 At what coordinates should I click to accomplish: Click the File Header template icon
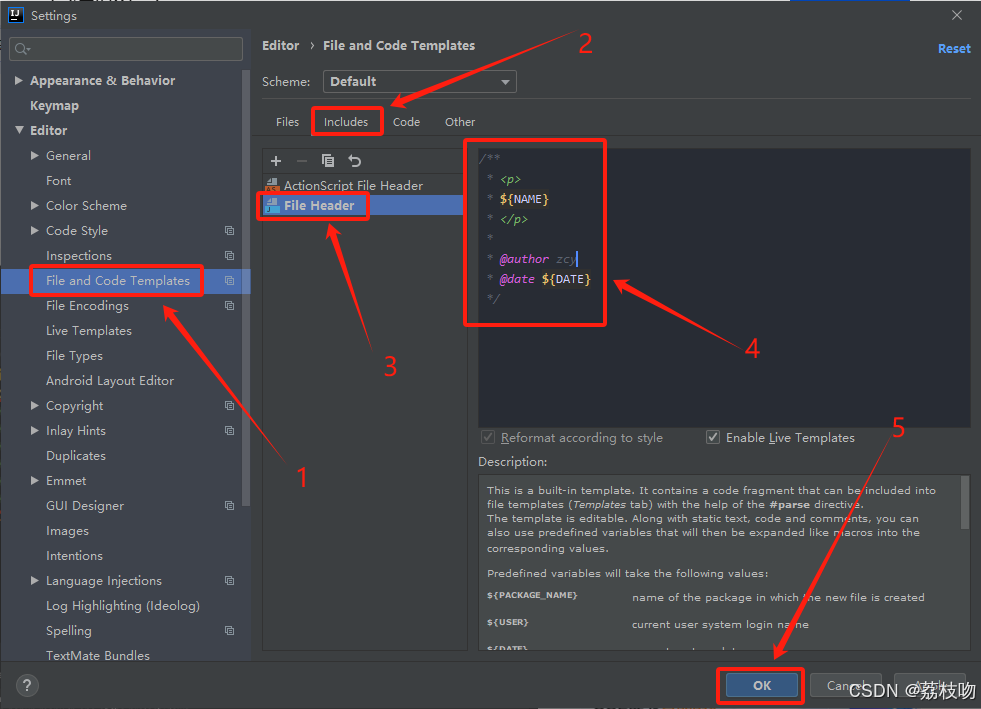click(x=272, y=205)
